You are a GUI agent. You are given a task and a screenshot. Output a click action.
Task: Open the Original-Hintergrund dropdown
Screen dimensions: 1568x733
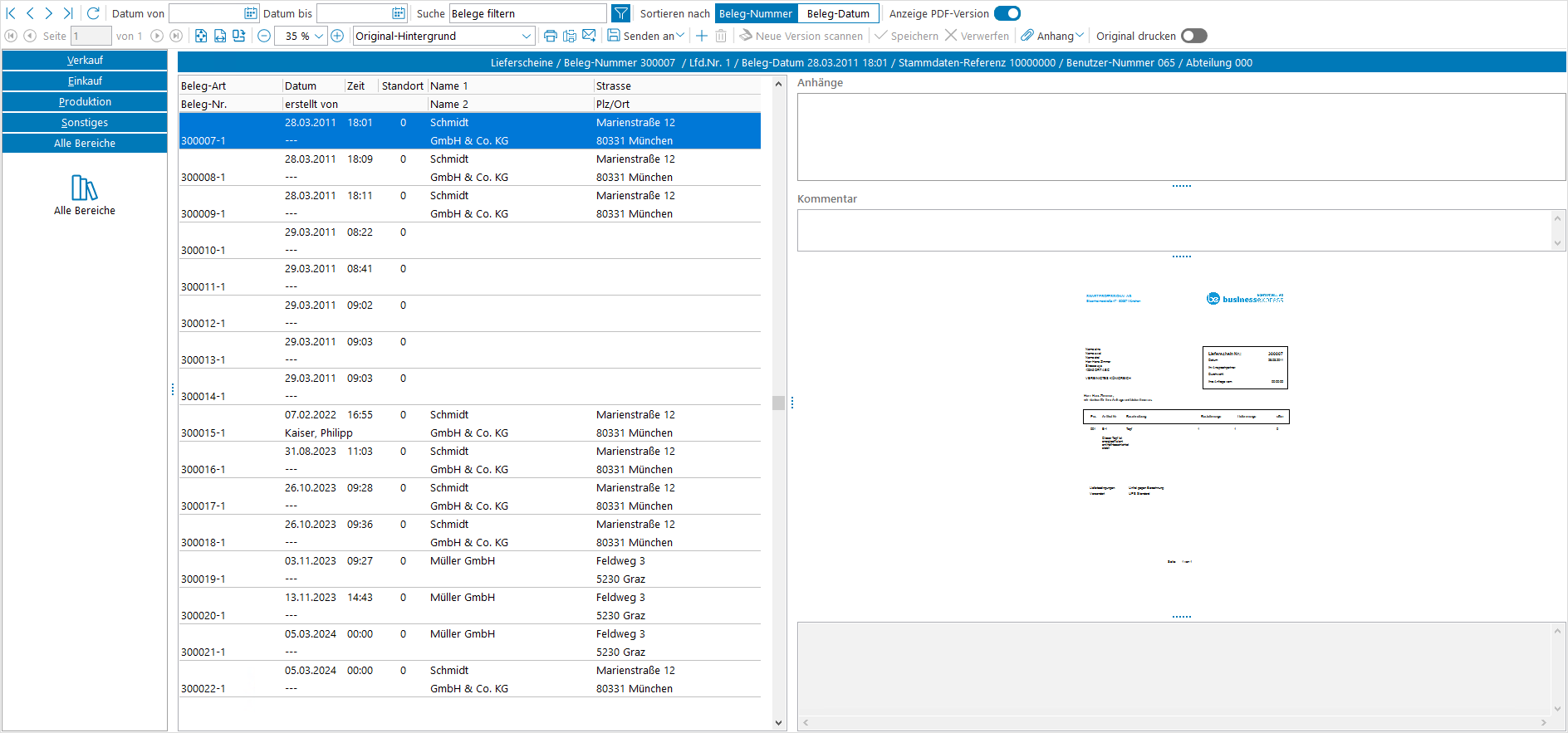(x=527, y=36)
